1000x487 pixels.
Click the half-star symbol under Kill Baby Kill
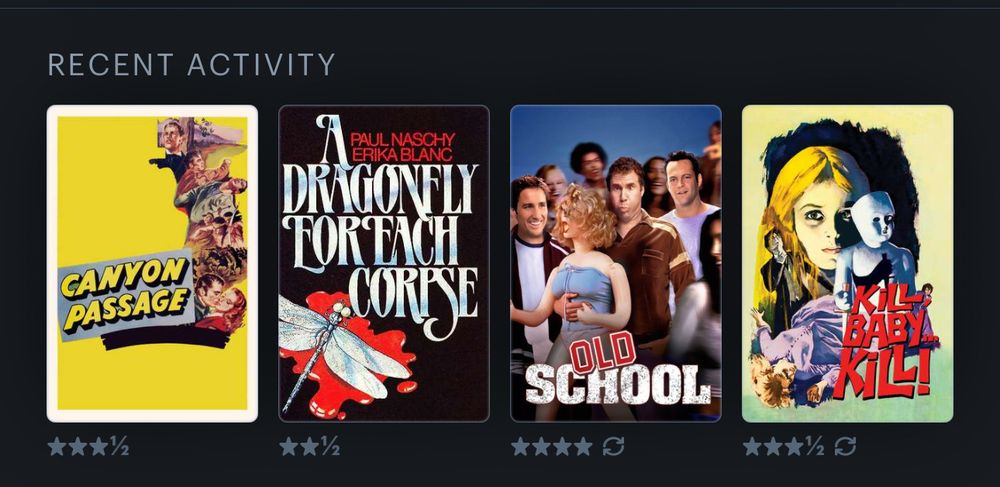pyautogui.click(x=815, y=446)
